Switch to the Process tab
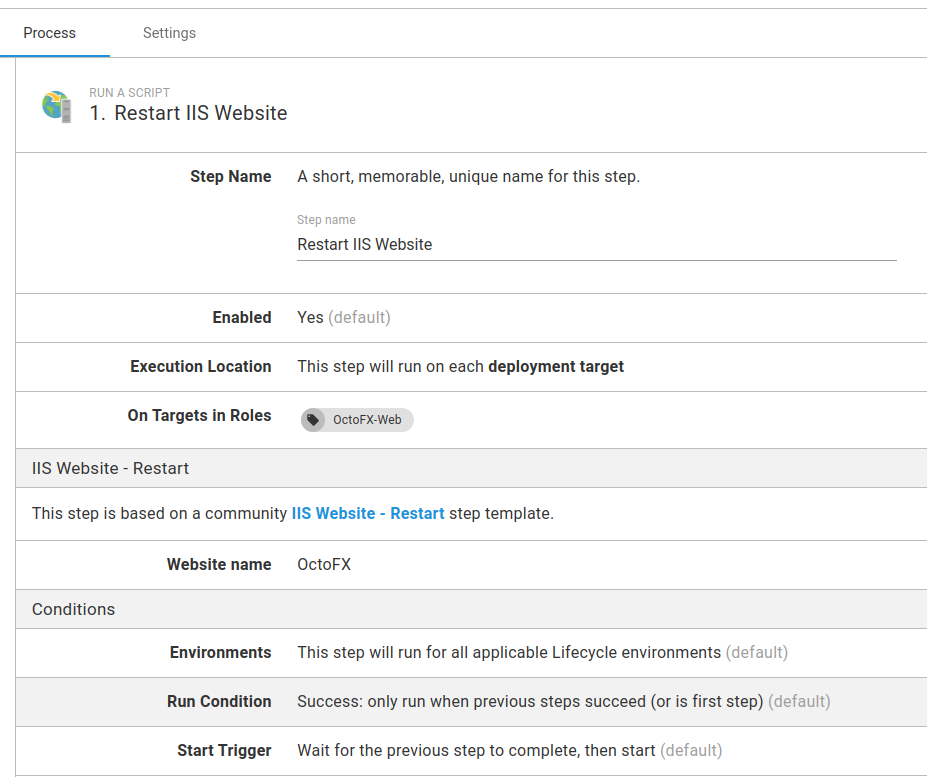The height and width of the screenshot is (777, 927). click(x=50, y=33)
